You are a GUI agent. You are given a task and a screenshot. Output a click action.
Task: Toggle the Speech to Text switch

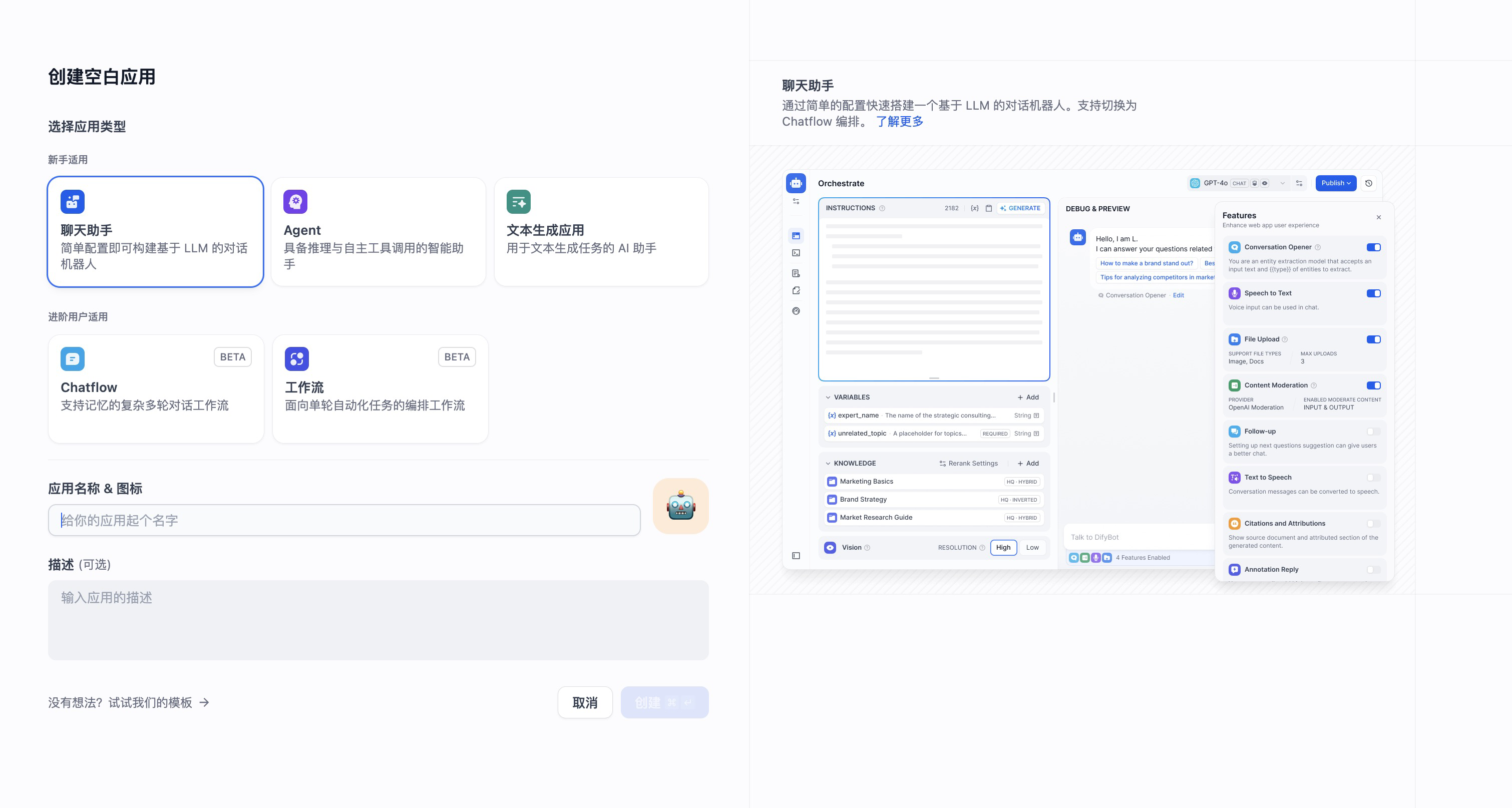pyautogui.click(x=1373, y=293)
